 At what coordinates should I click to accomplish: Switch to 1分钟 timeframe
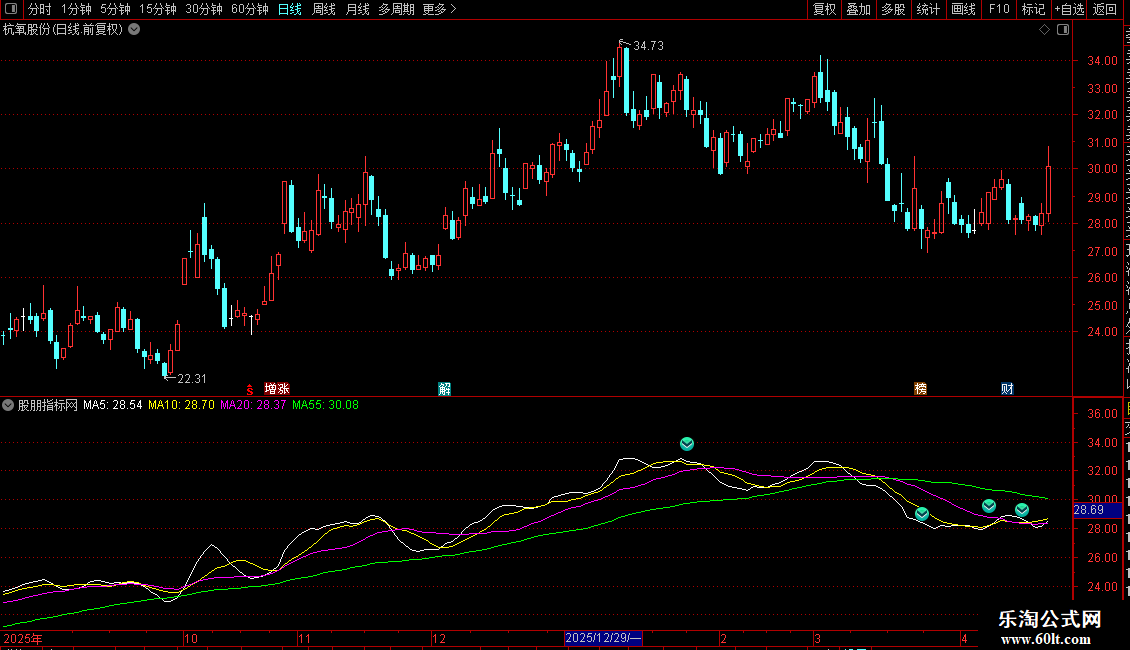(76, 9)
